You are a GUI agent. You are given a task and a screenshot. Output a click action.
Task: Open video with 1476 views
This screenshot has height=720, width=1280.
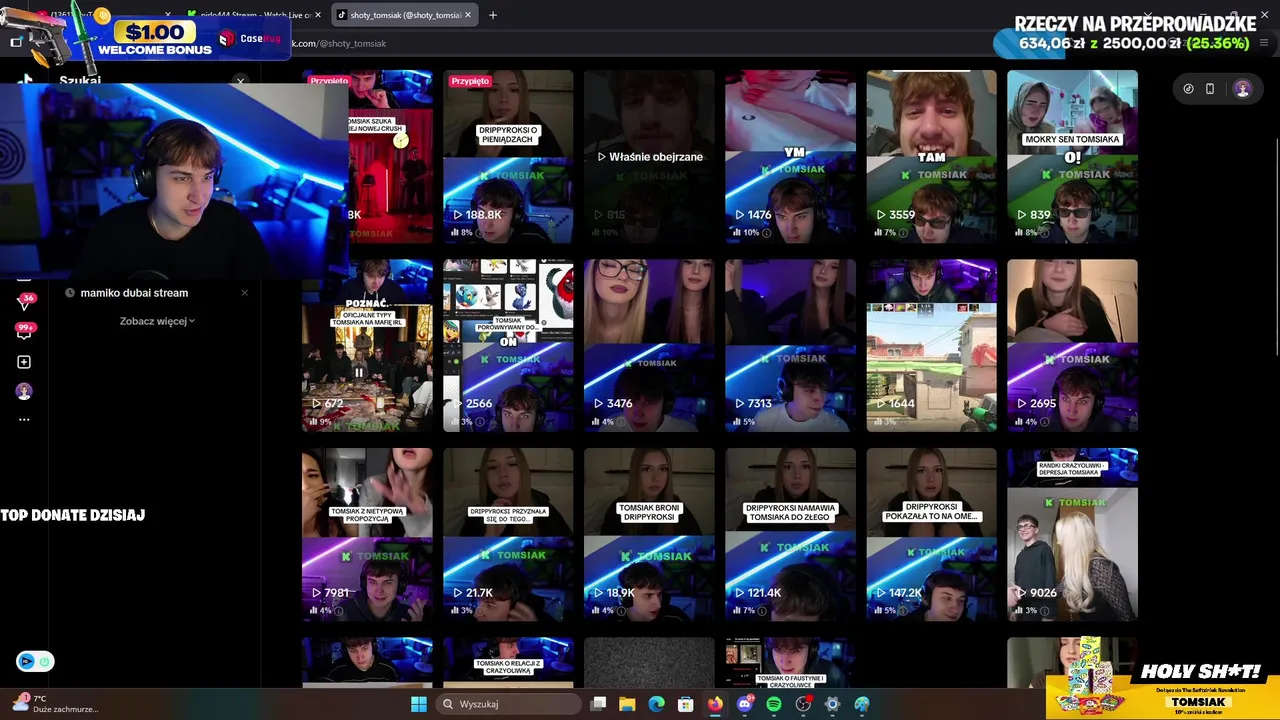tap(790, 156)
